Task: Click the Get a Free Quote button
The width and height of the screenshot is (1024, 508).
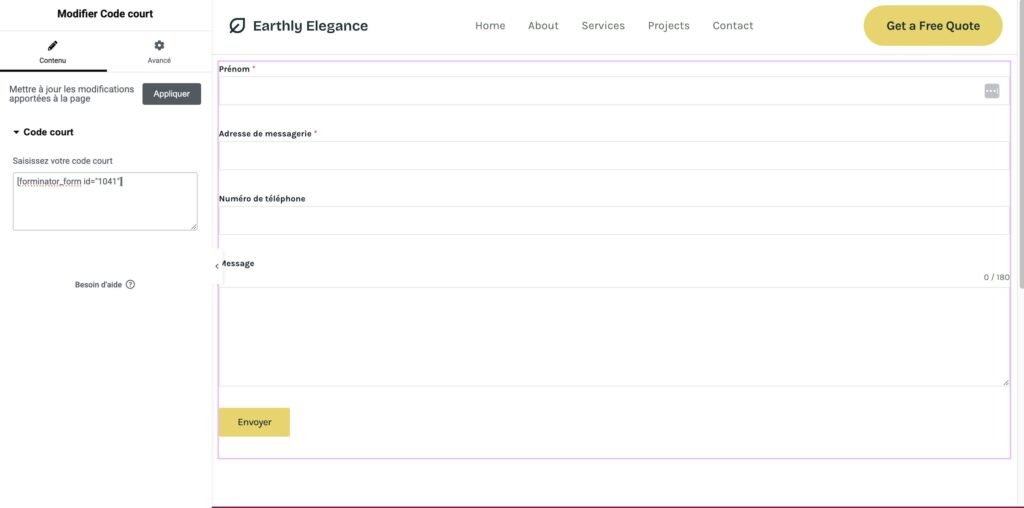Action: click(932, 26)
